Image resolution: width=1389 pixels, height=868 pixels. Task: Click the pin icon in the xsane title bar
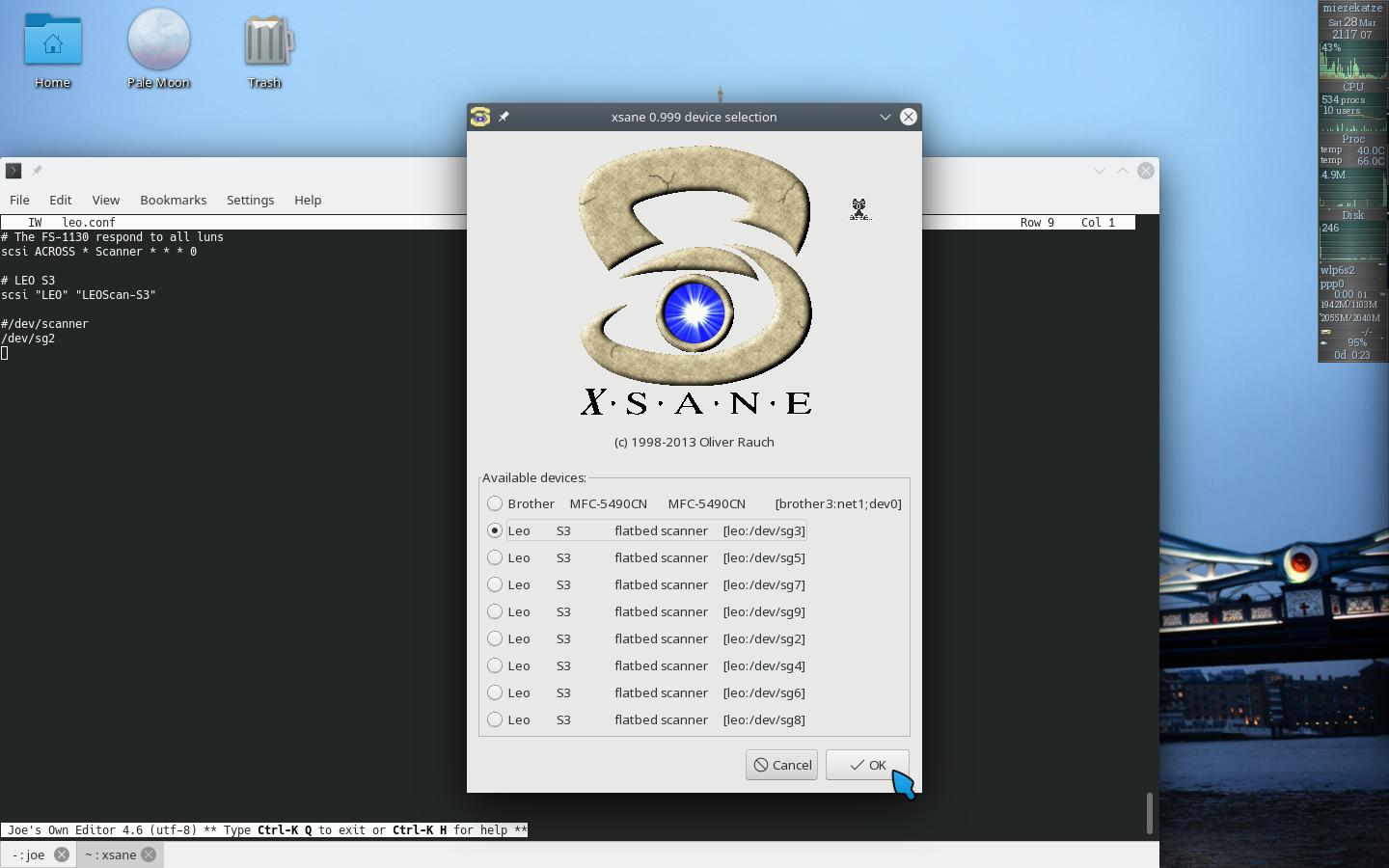click(x=504, y=117)
